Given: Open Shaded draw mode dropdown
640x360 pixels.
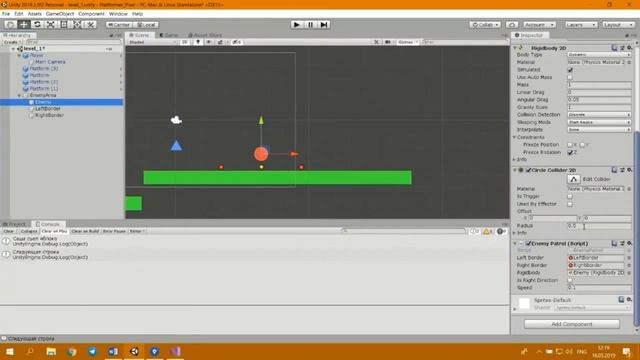Looking at the screenshot, I should (153, 42).
